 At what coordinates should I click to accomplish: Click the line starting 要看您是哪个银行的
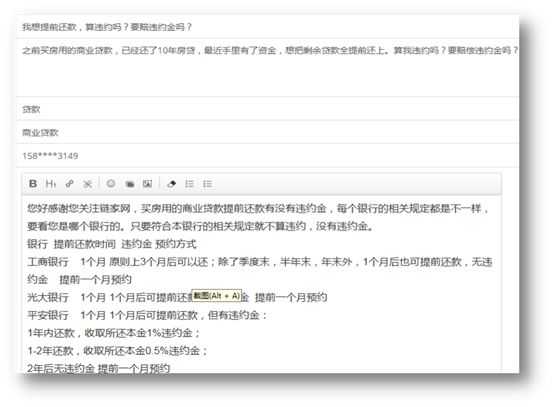200,226
